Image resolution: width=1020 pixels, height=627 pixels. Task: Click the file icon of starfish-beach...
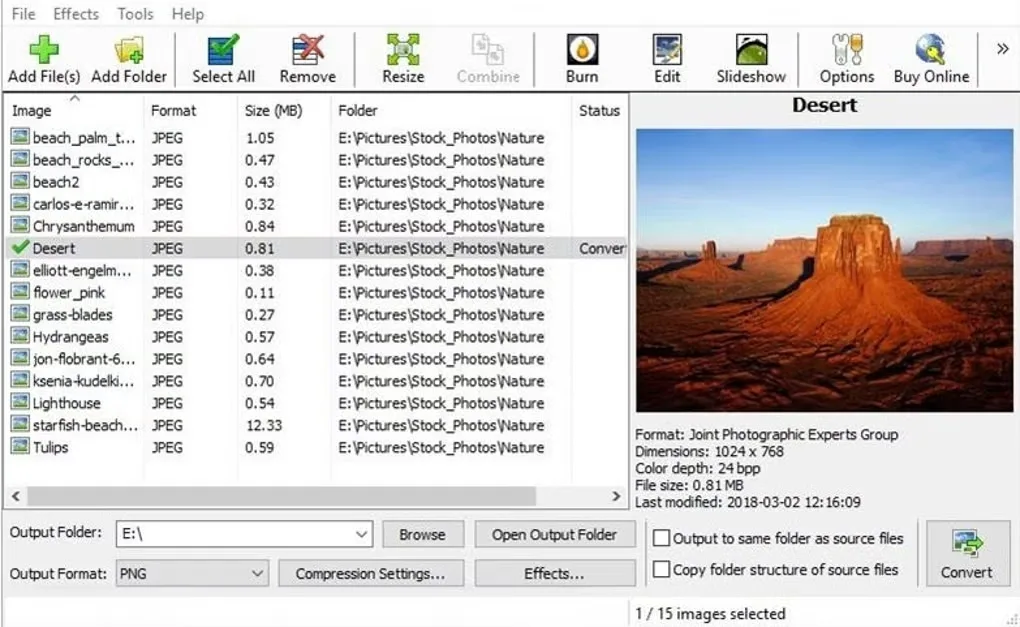click(x=20, y=424)
